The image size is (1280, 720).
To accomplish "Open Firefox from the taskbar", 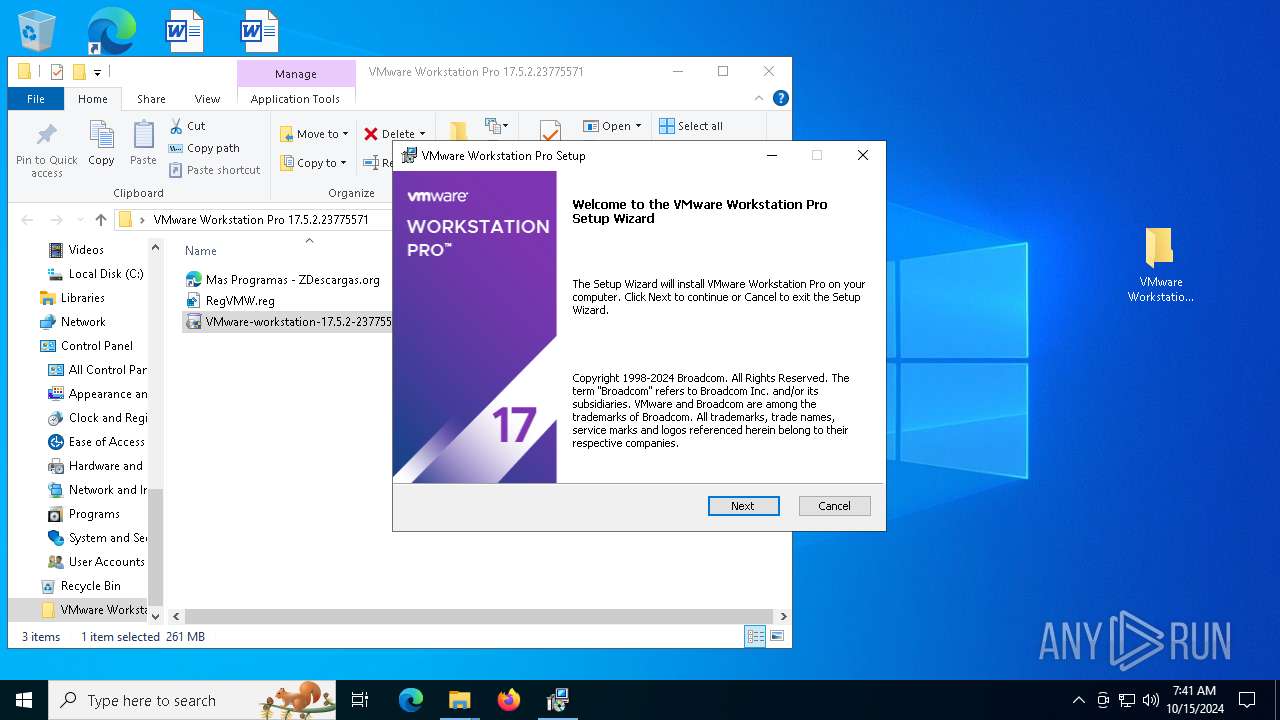I will point(508,700).
